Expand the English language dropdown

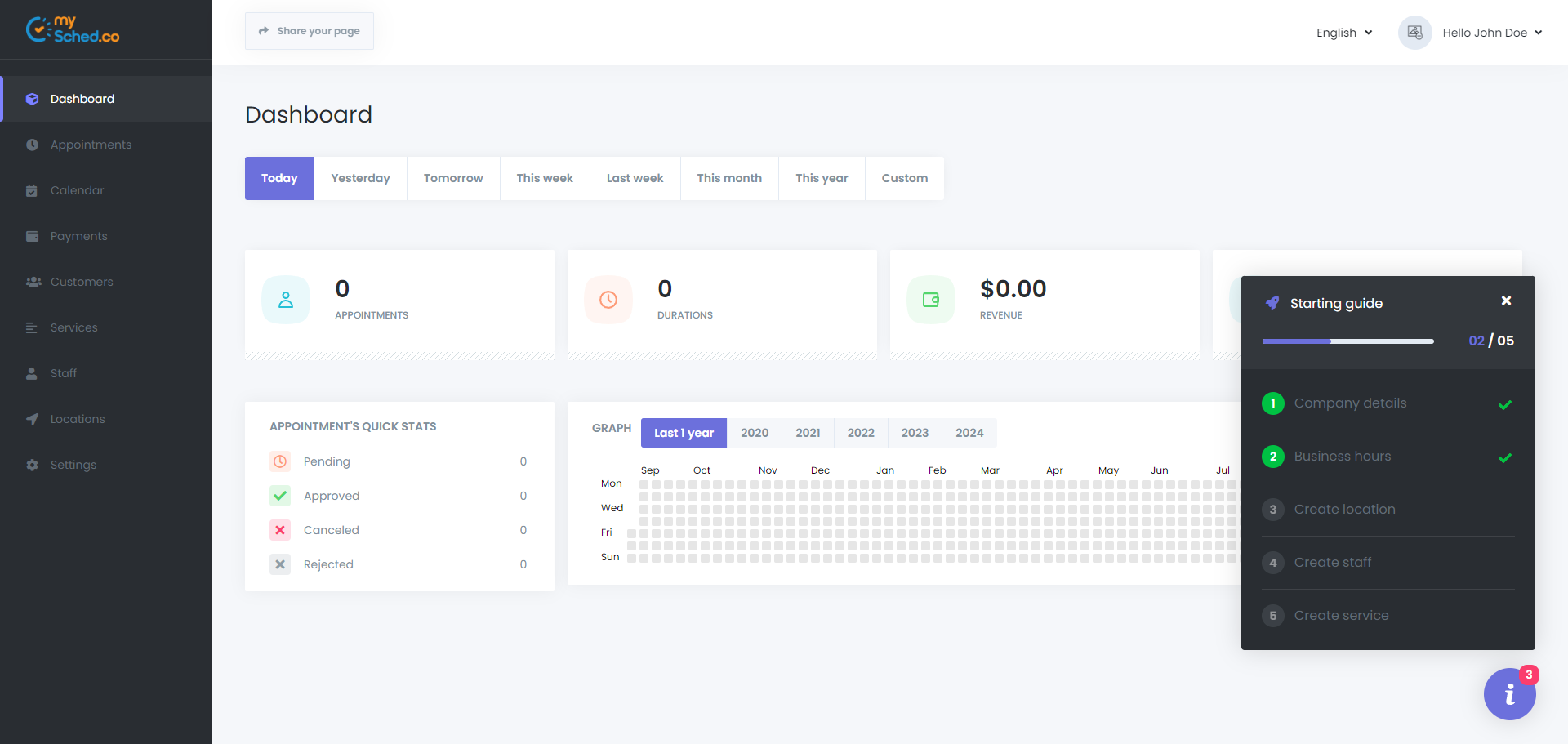(1343, 33)
